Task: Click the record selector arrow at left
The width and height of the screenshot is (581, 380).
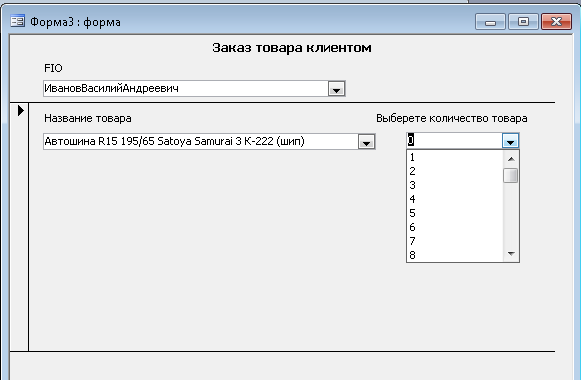Action: pos(20,110)
